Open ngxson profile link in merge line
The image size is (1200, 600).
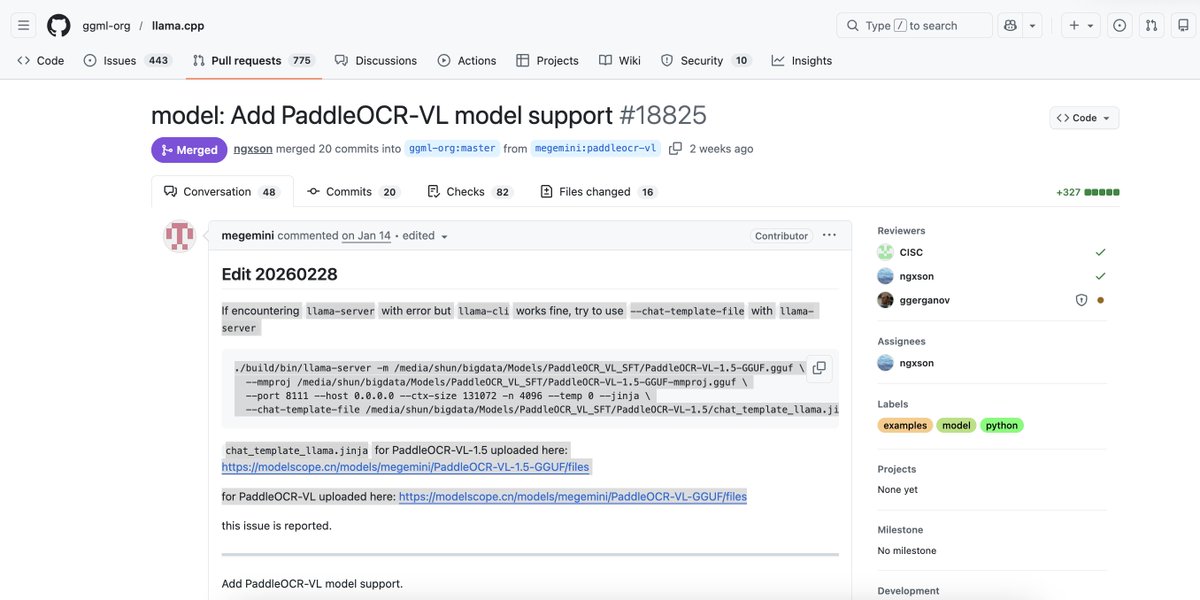coord(253,149)
